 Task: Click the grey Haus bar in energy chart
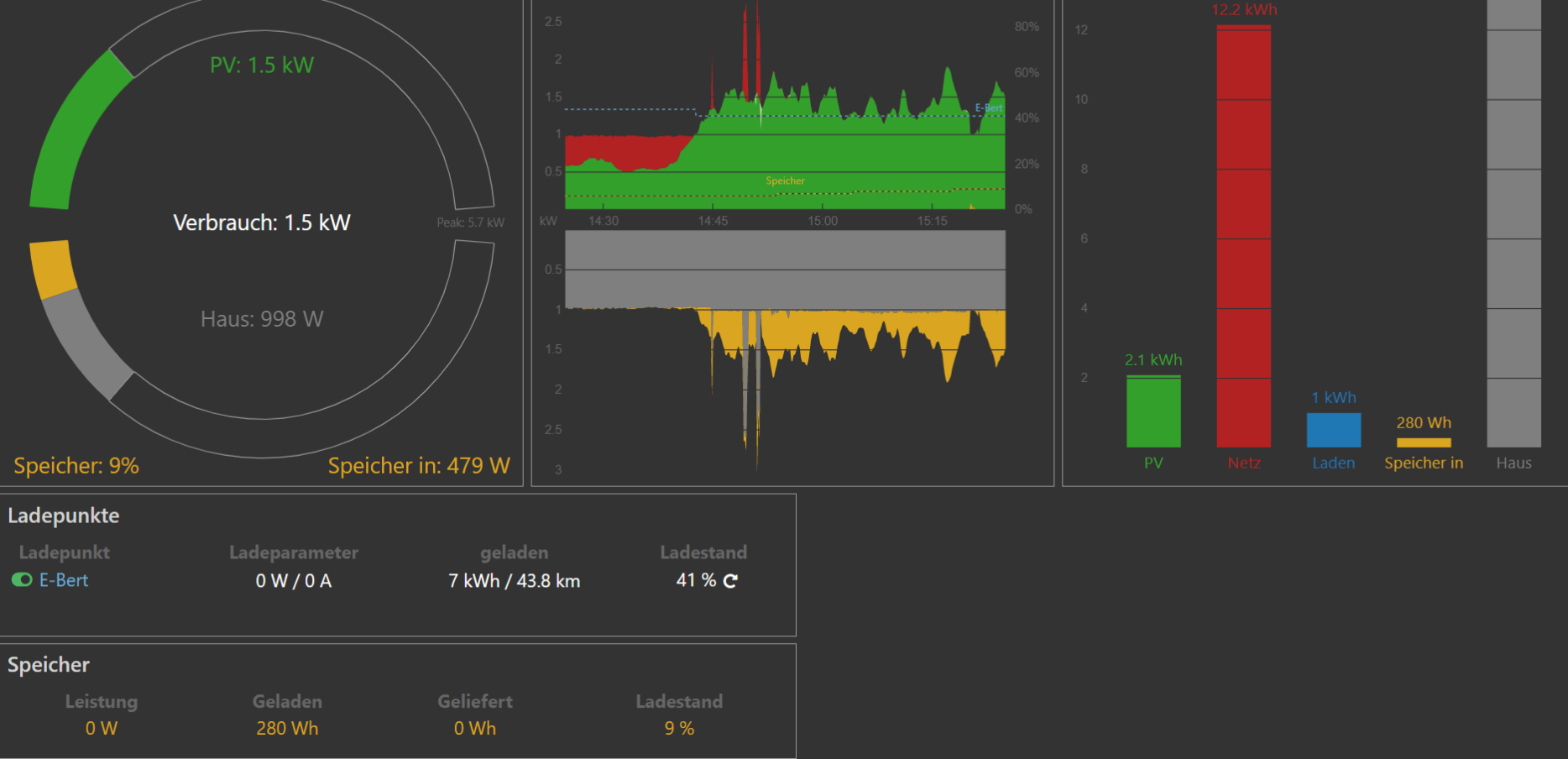[1514, 223]
